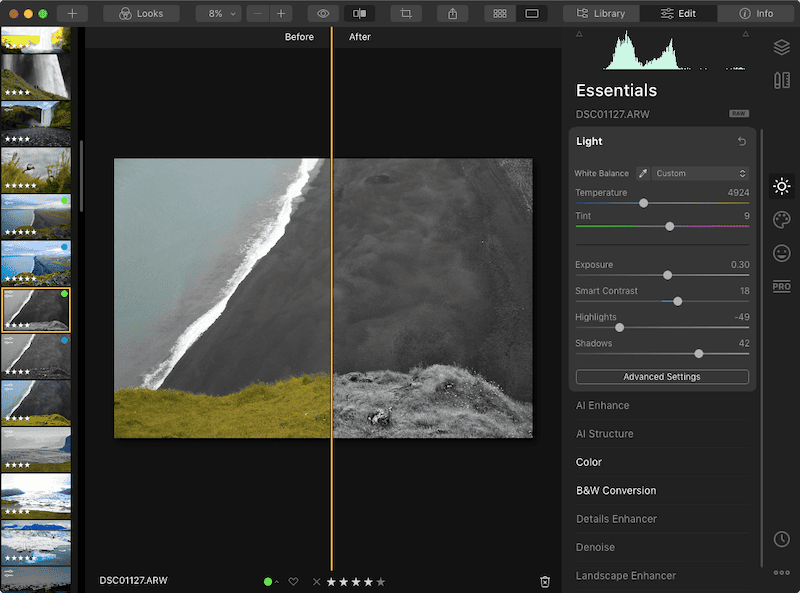Open the White Balance Custom dropdown
The width and height of the screenshot is (800, 593).
coord(700,173)
